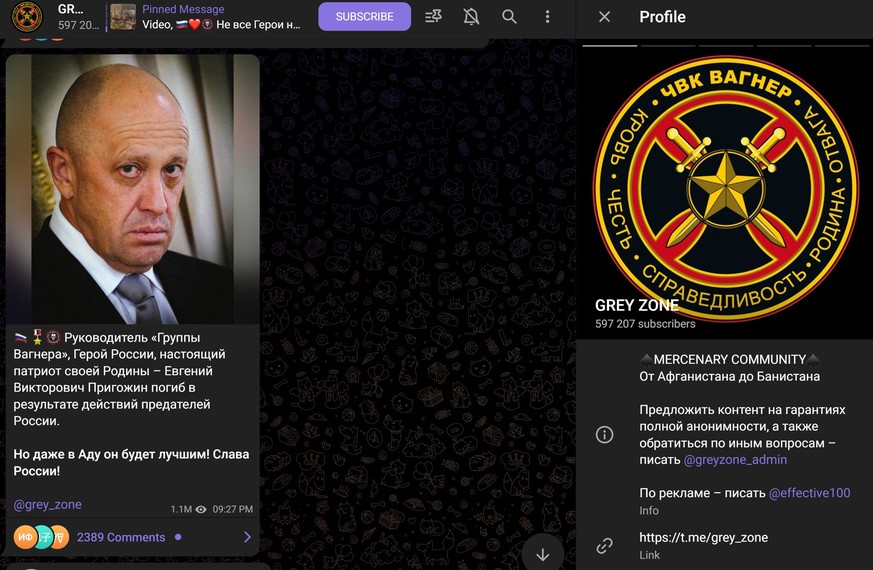Click the pinned message video thumbnail

[123, 17]
